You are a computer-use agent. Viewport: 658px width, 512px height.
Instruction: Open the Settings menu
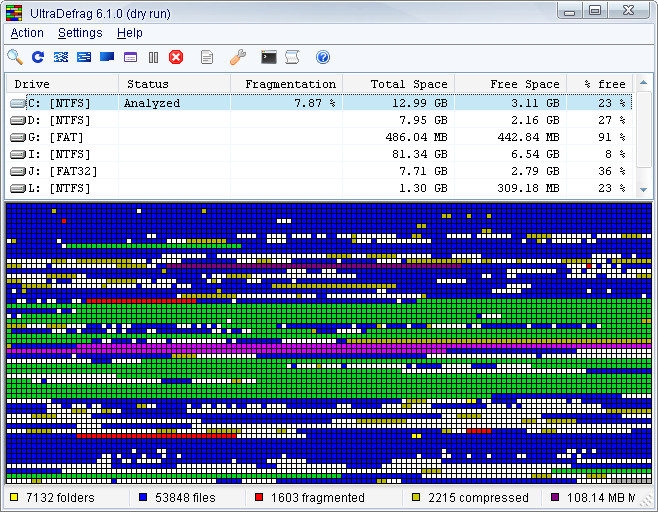tap(80, 33)
